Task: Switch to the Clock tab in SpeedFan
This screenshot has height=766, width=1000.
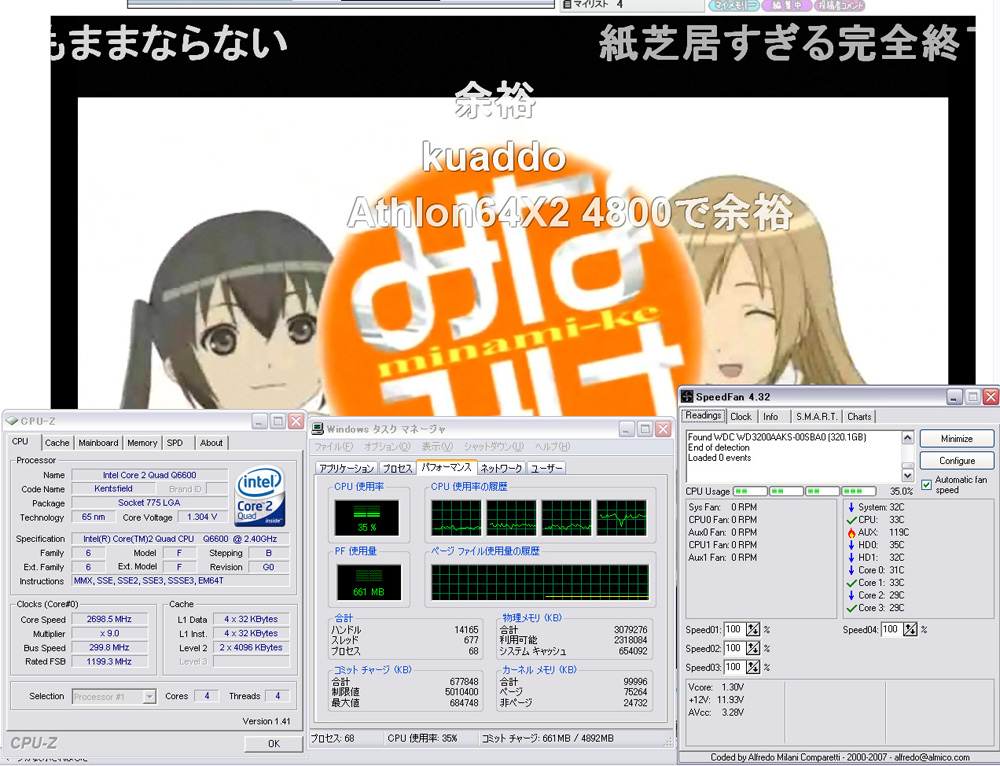Action: pyautogui.click(x=740, y=416)
